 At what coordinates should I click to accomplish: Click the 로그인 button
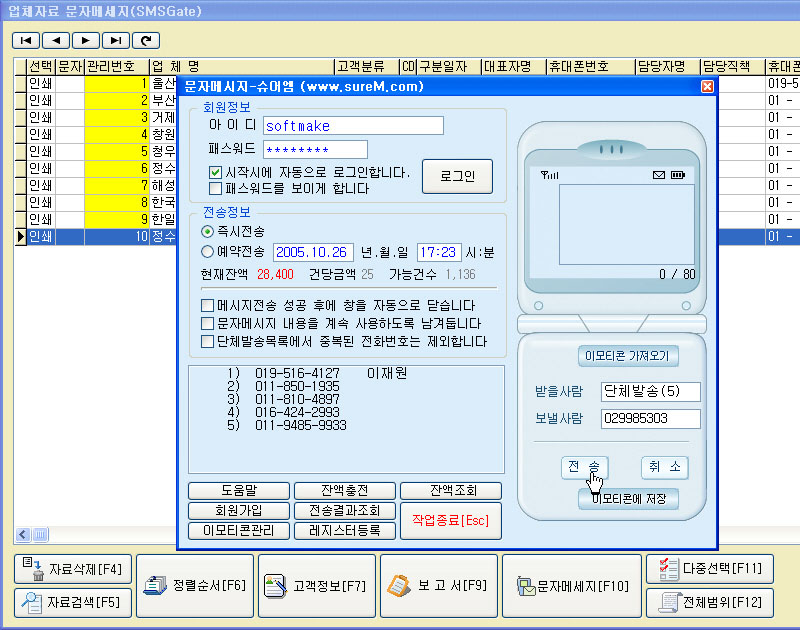[x=458, y=177]
